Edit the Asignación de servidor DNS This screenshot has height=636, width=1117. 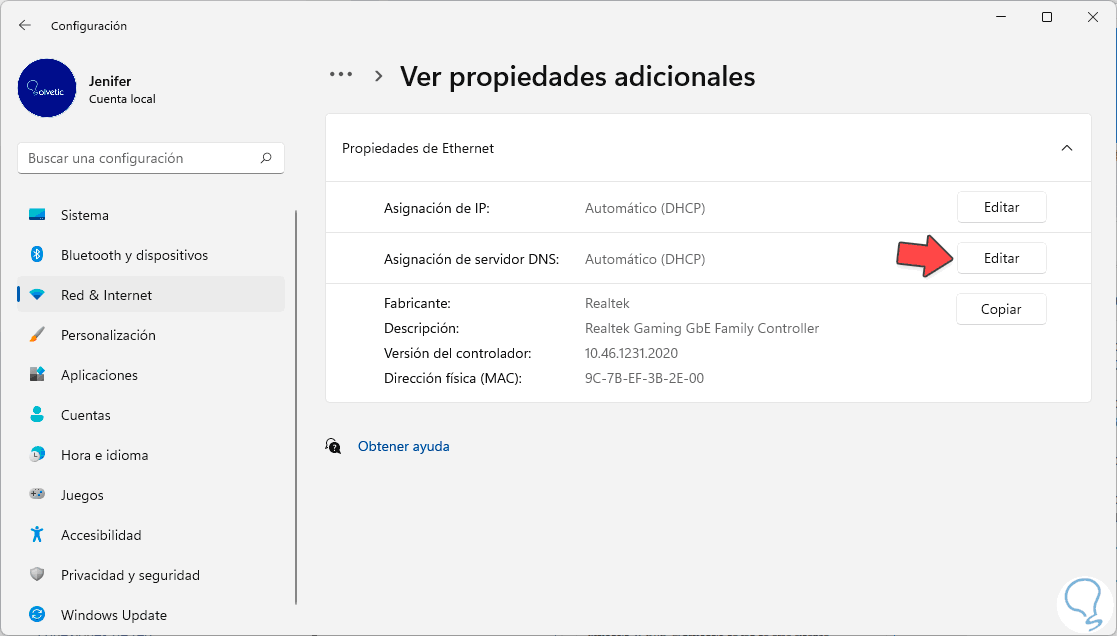click(x=1001, y=258)
